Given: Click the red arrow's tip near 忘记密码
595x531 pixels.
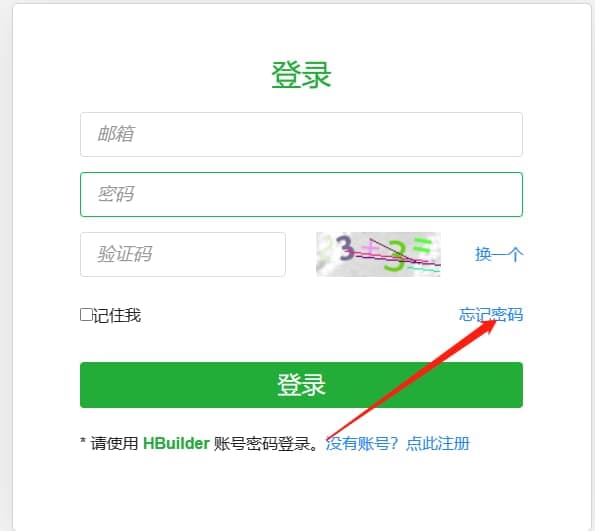Looking at the screenshot, I should (x=493, y=323).
